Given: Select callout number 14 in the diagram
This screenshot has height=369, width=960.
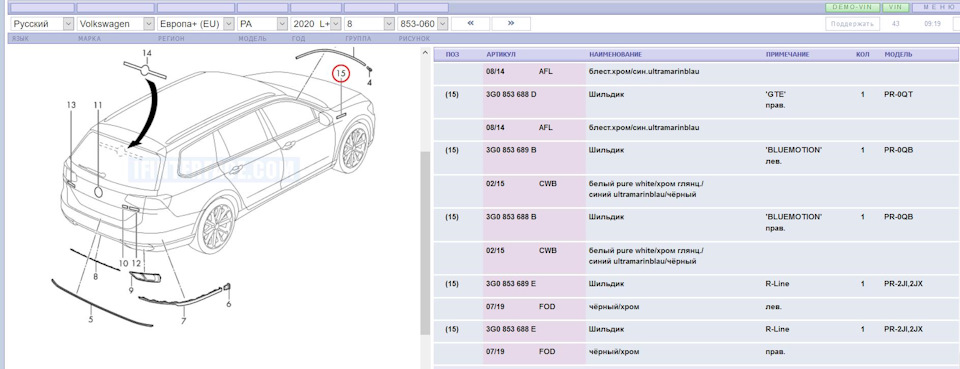Looking at the screenshot, I should 146,53.
